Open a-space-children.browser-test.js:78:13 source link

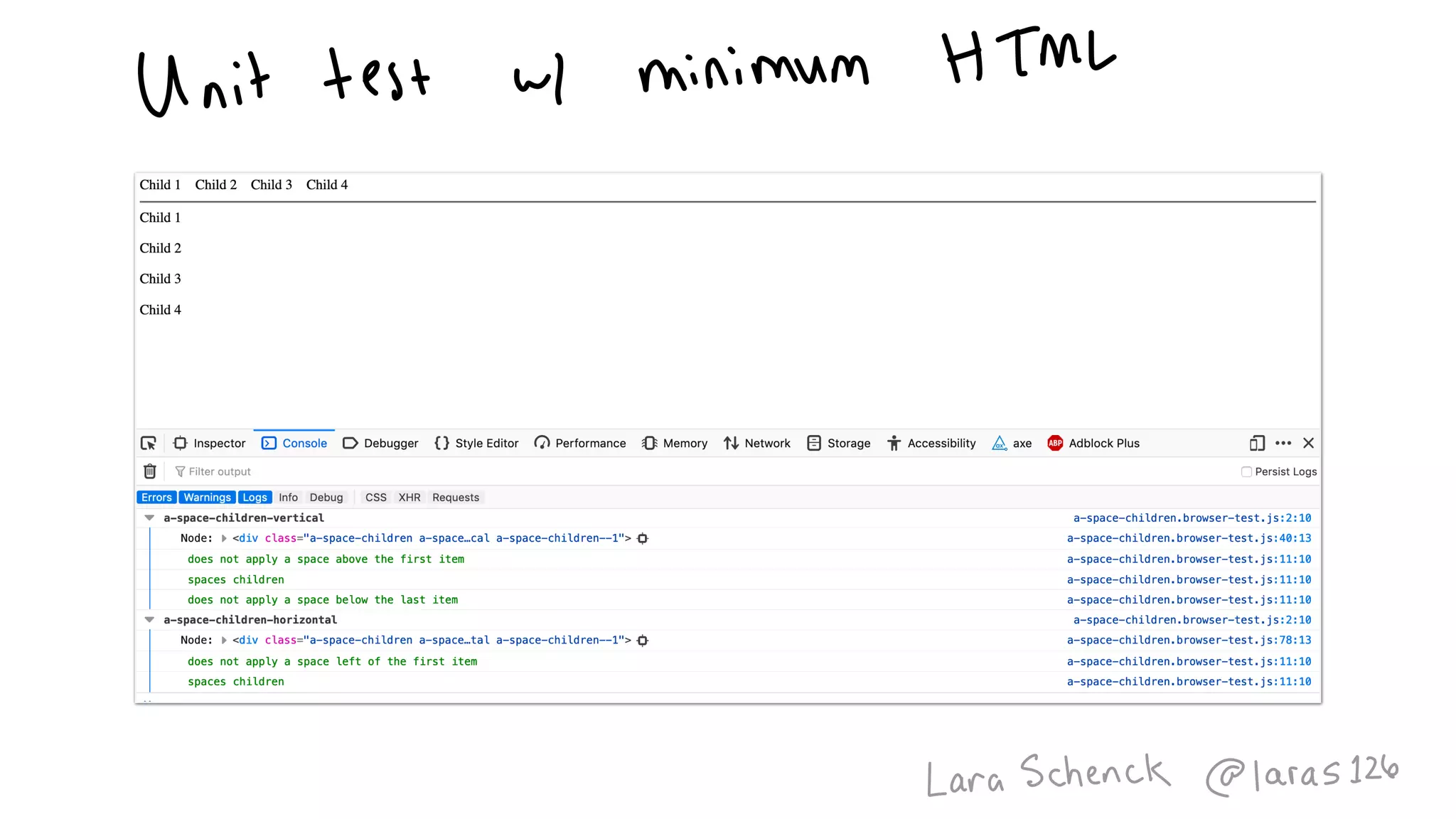pyautogui.click(x=1189, y=640)
